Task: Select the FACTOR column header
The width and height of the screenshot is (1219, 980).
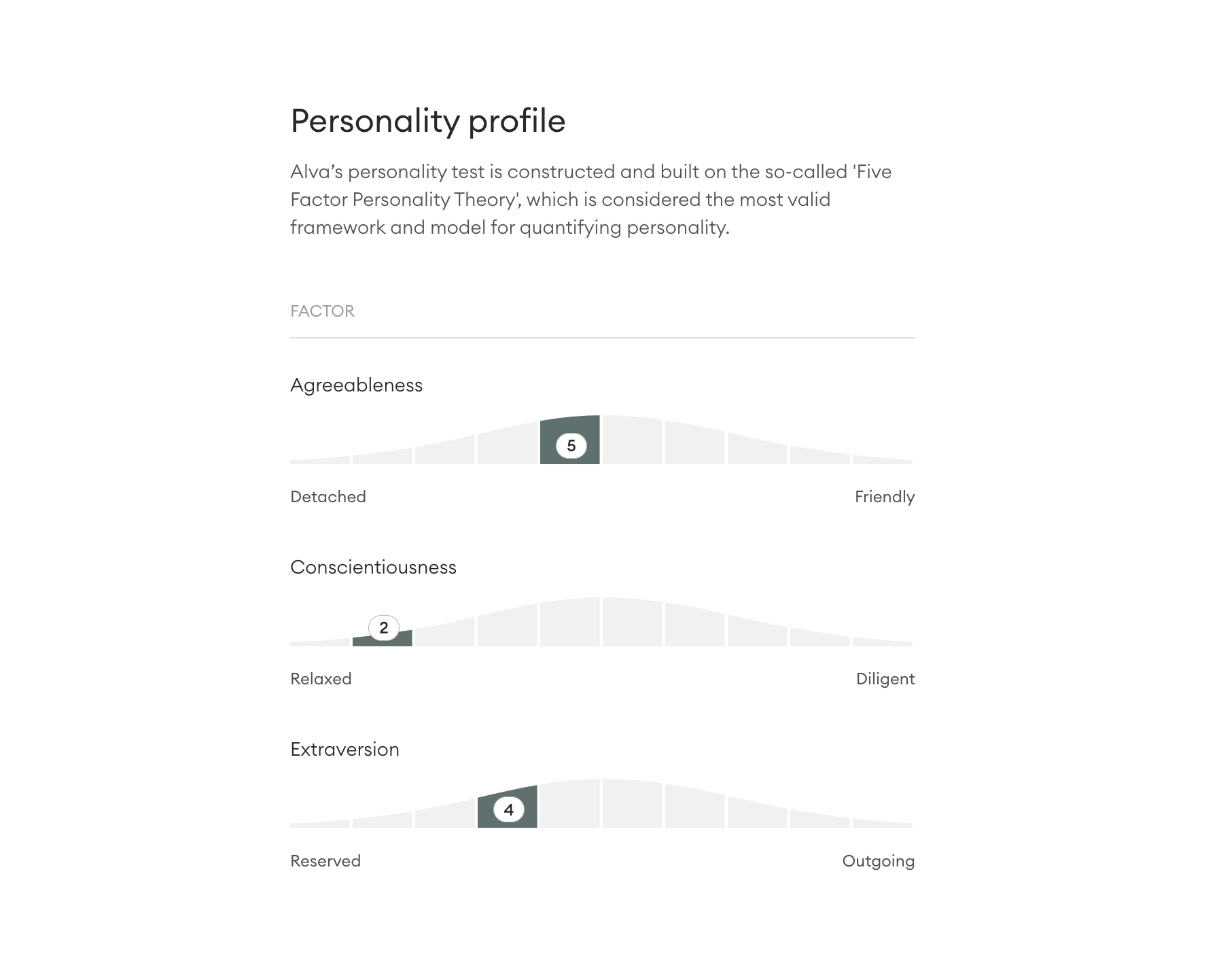Action: 322,311
